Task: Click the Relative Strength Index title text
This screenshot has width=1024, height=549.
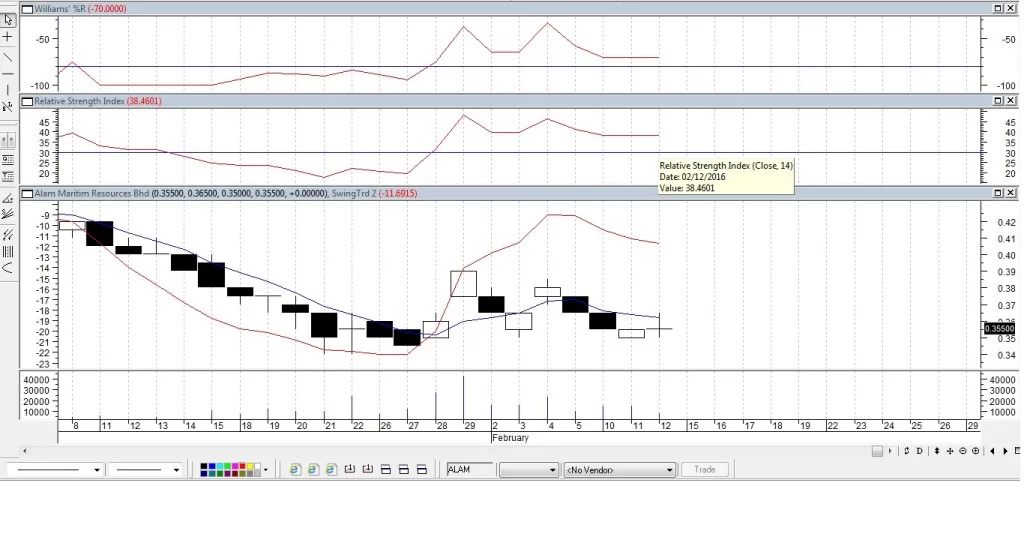Action: coord(79,101)
